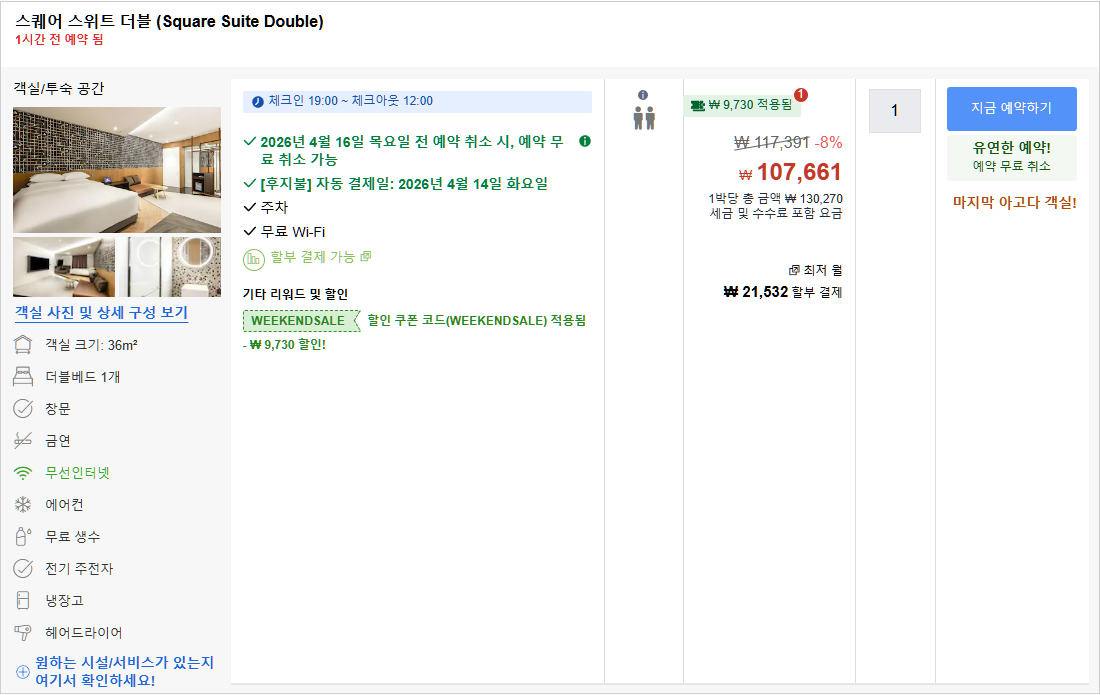Viewport: 1100px width, 695px height.
Task: Click the 체크인 19:00 ~ 체크아웃 12:00 banner
Action: 417,102
